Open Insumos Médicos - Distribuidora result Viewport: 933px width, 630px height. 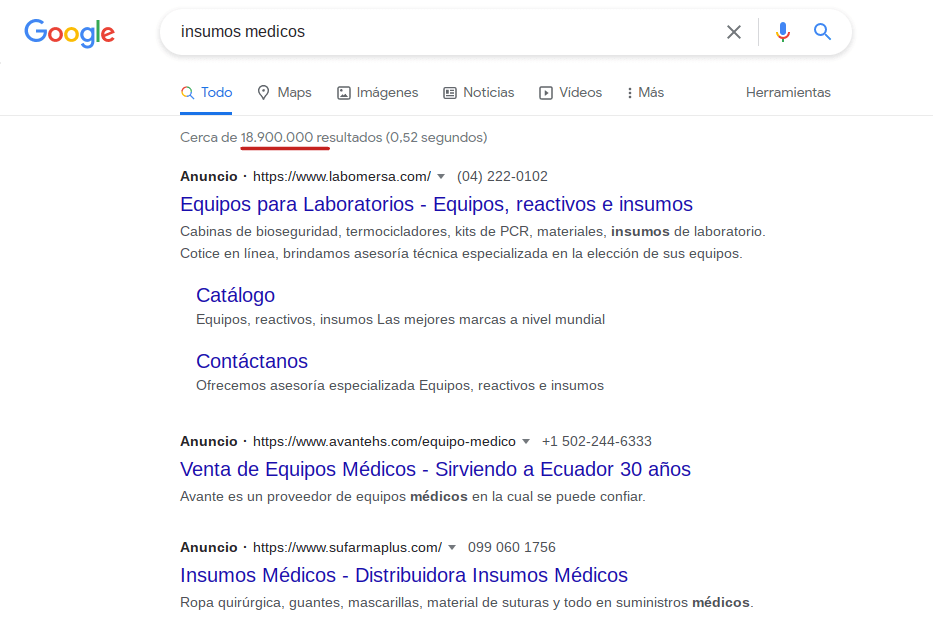click(x=404, y=575)
